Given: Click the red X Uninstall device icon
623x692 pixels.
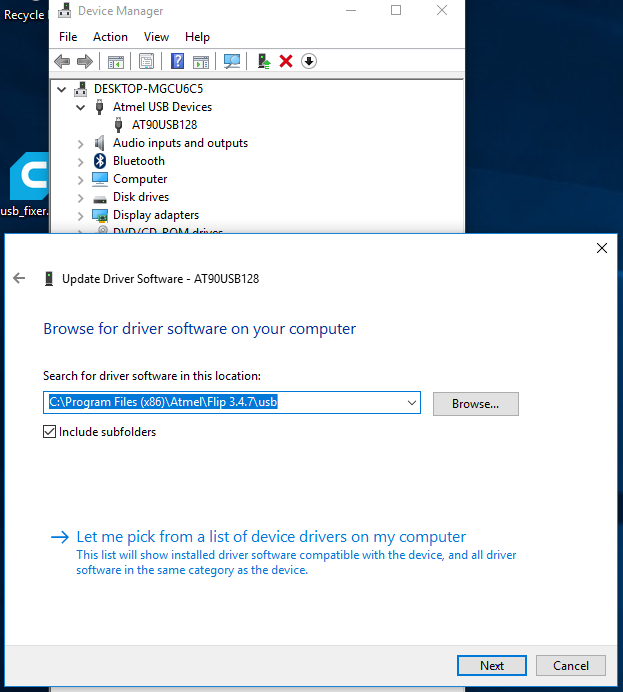Looking at the screenshot, I should pyautogui.click(x=286, y=61).
